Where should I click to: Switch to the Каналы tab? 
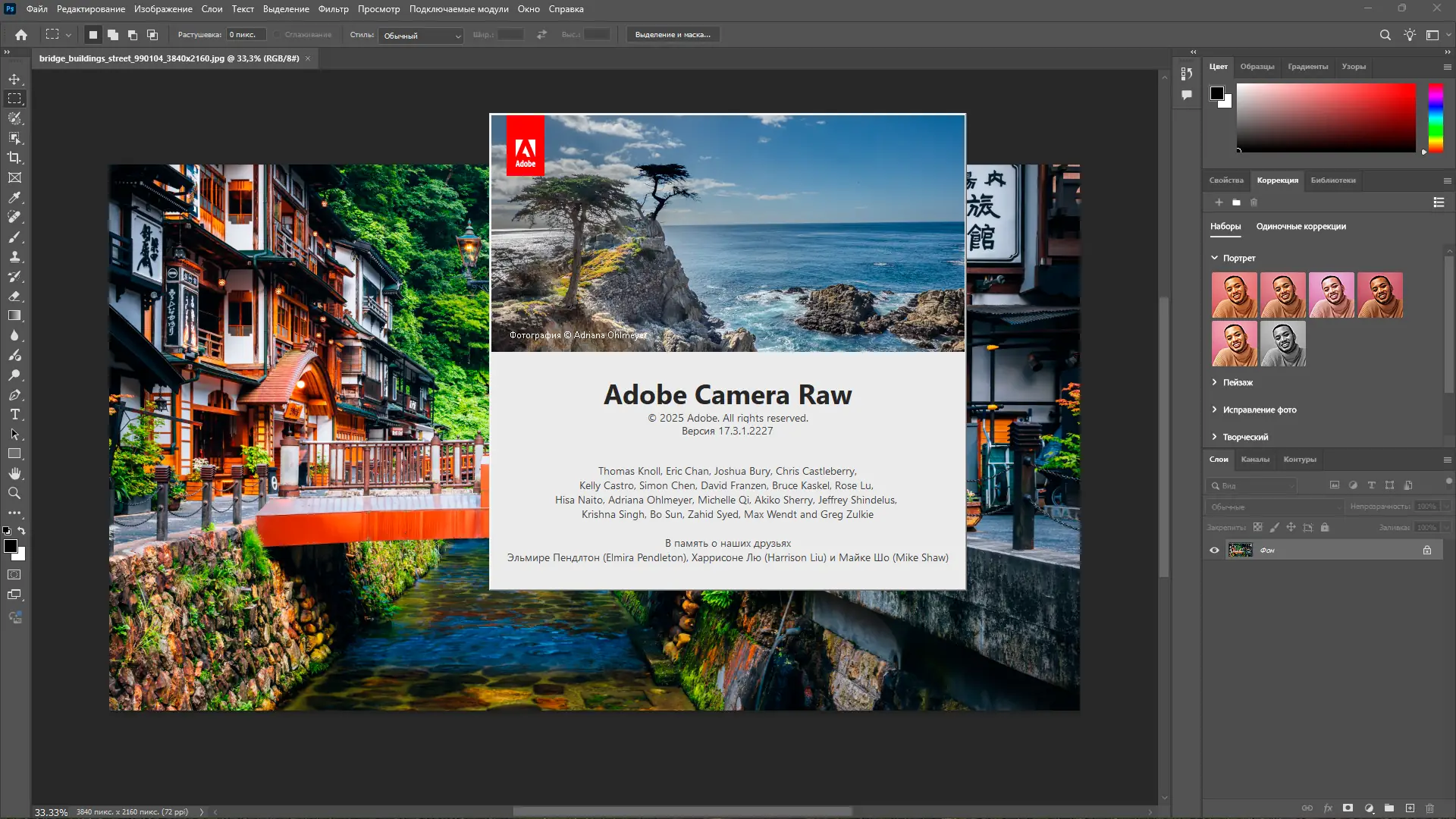click(x=1256, y=460)
